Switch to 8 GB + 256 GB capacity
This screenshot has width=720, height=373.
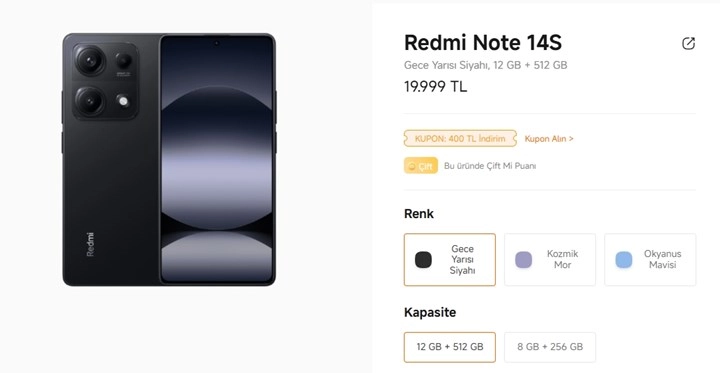click(x=550, y=347)
